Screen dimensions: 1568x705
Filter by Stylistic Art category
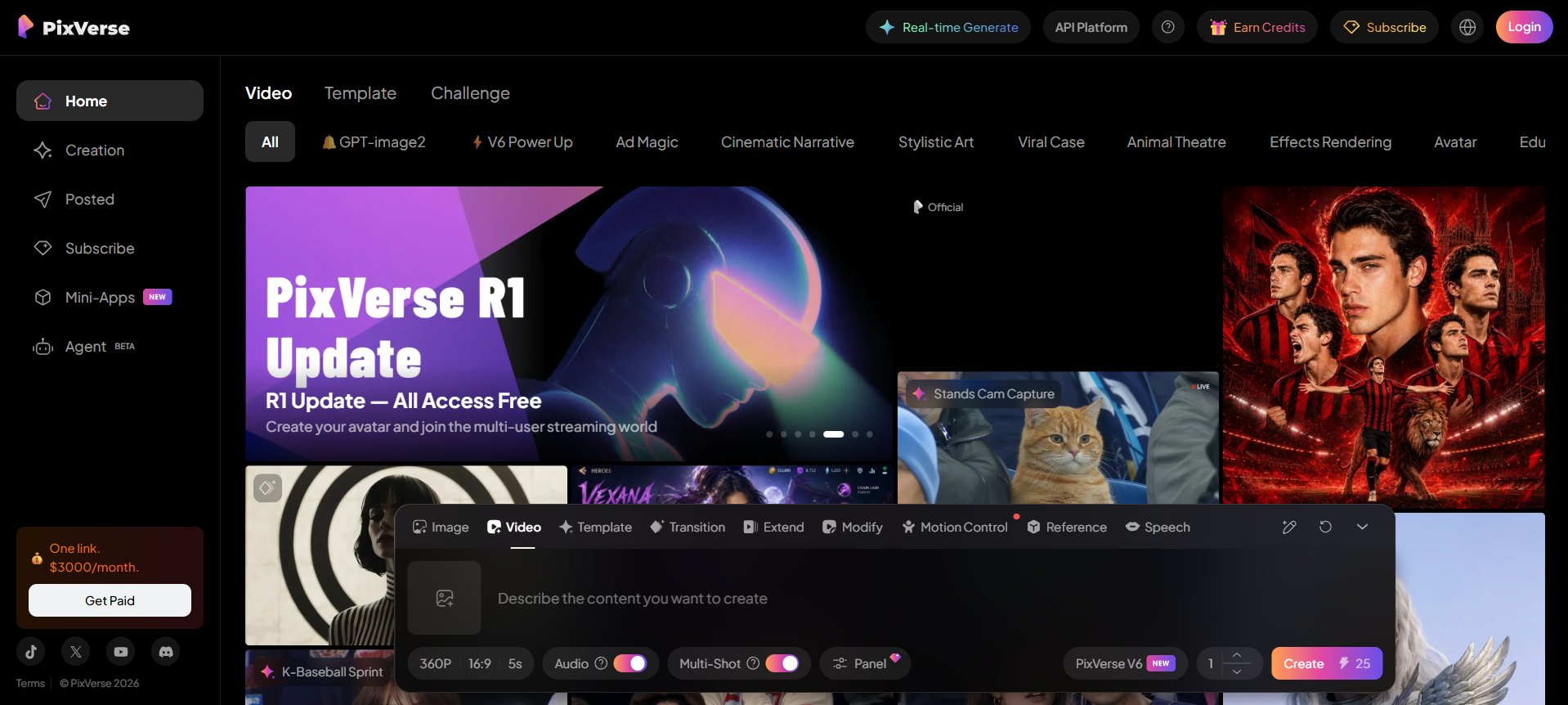[x=936, y=141]
